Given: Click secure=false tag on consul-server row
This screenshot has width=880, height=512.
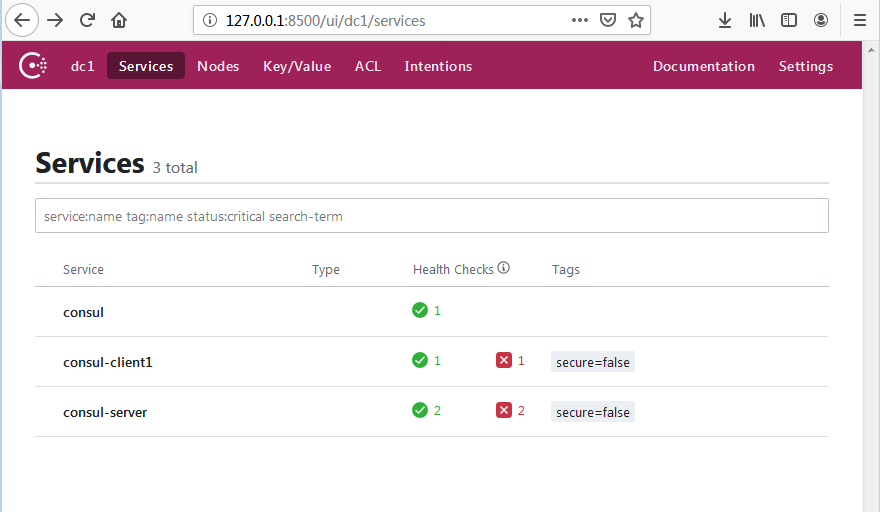Looking at the screenshot, I should pos(593,412).
